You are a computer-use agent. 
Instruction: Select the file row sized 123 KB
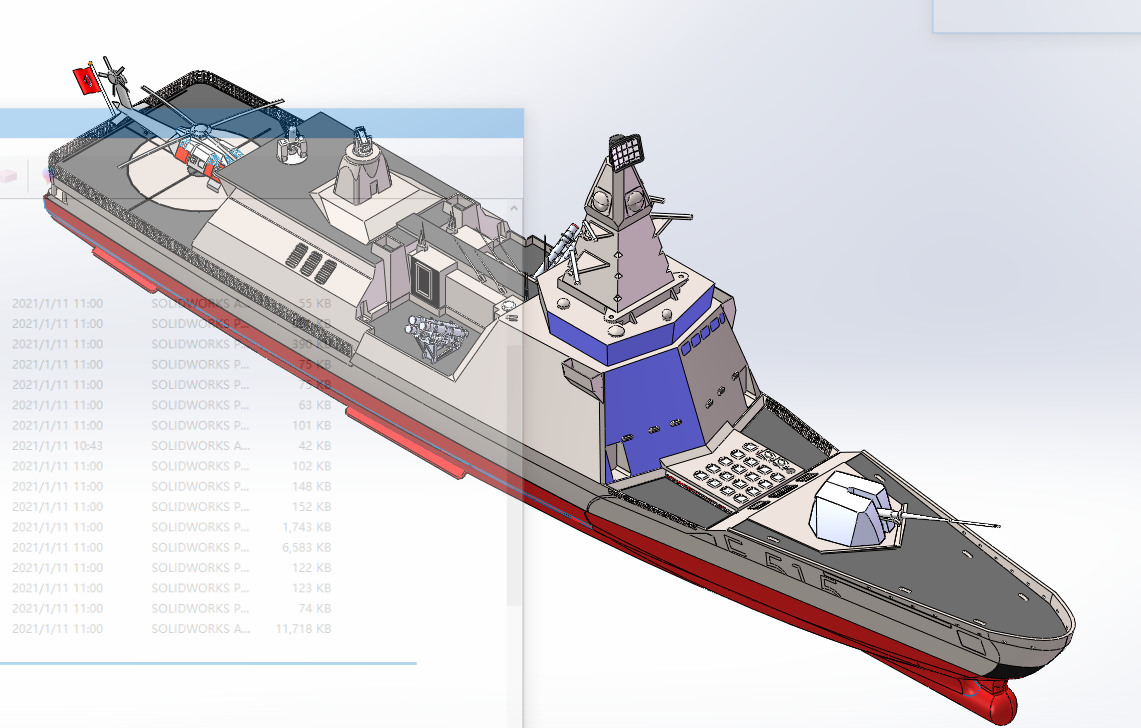172,589
